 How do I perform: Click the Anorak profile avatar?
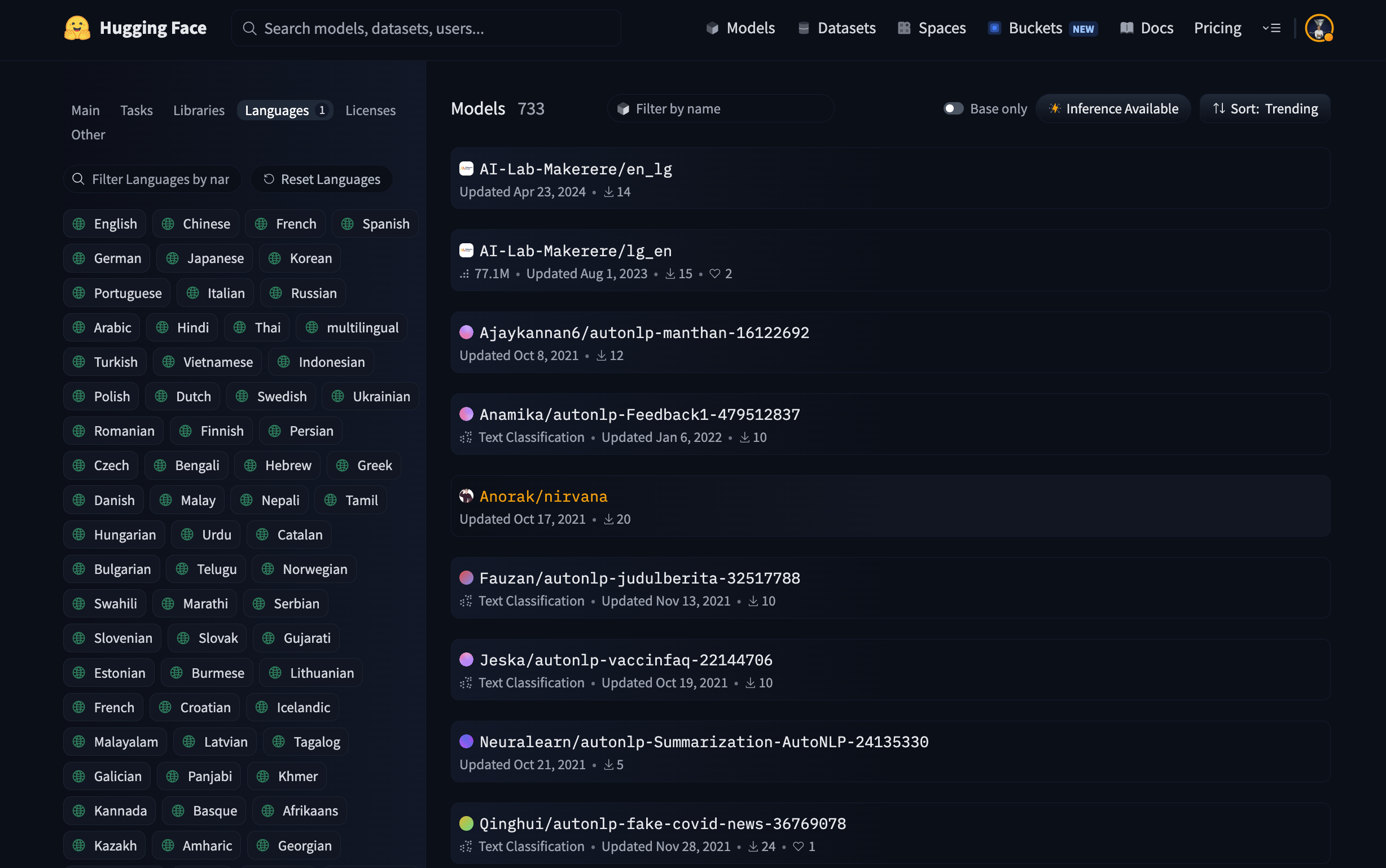pos(466,496)
